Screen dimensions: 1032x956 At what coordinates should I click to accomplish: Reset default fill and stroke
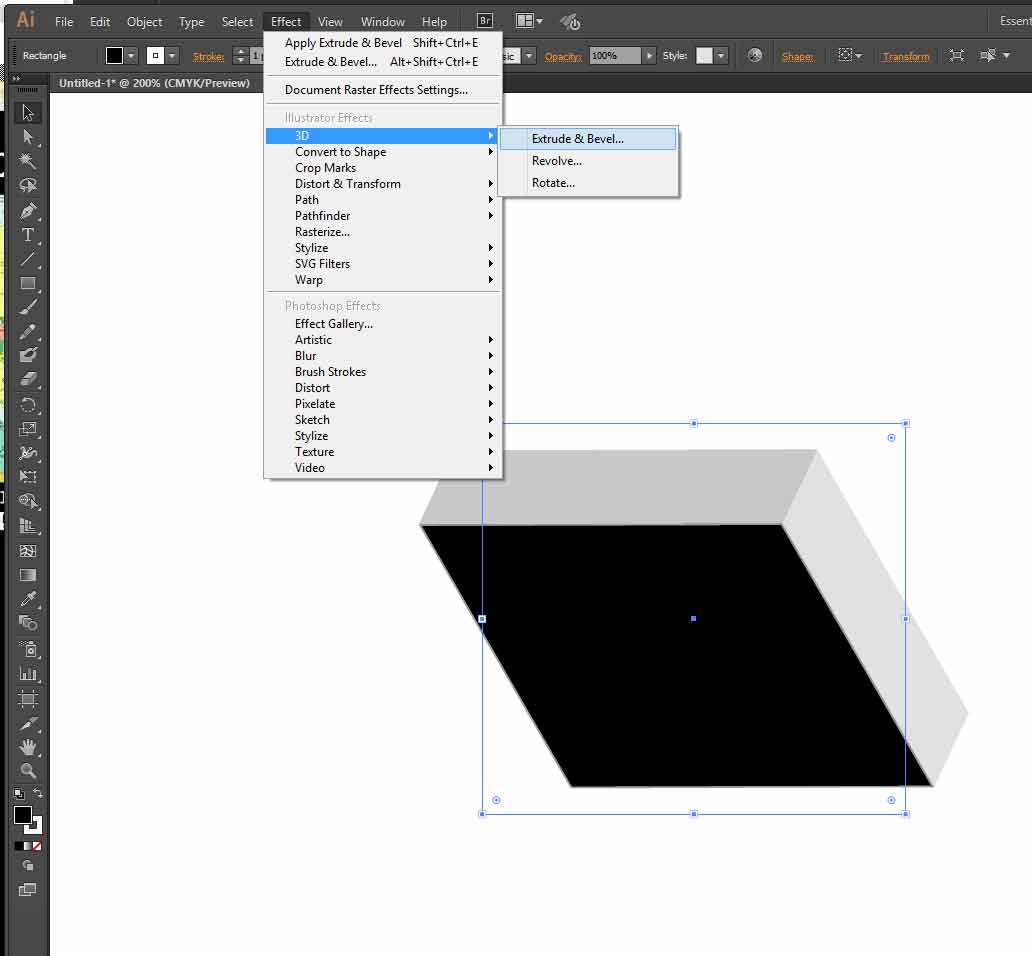pyautogui.click(x=18, y=794)
